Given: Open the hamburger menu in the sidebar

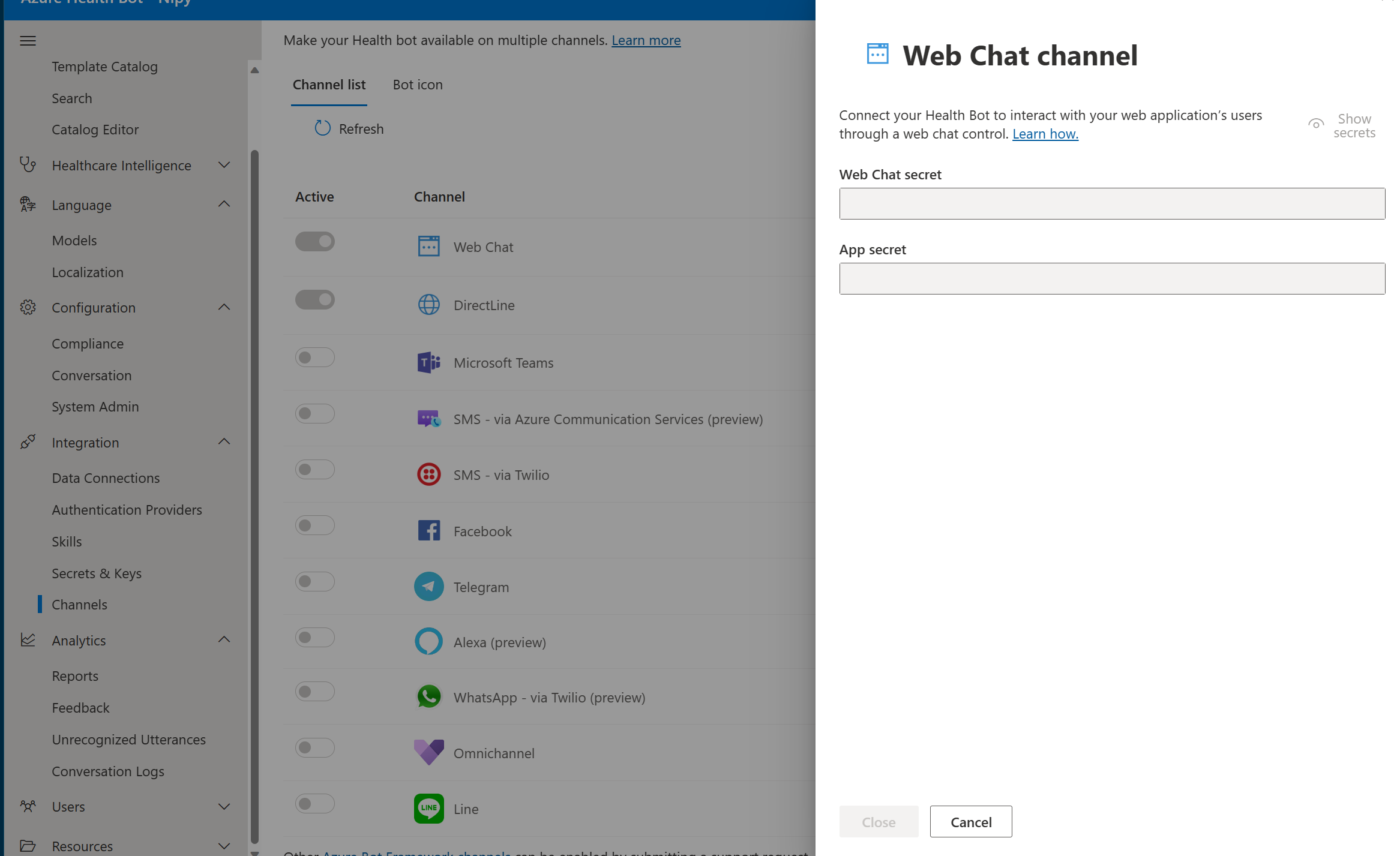Looking at the screenshot, I should click(28, 40).
